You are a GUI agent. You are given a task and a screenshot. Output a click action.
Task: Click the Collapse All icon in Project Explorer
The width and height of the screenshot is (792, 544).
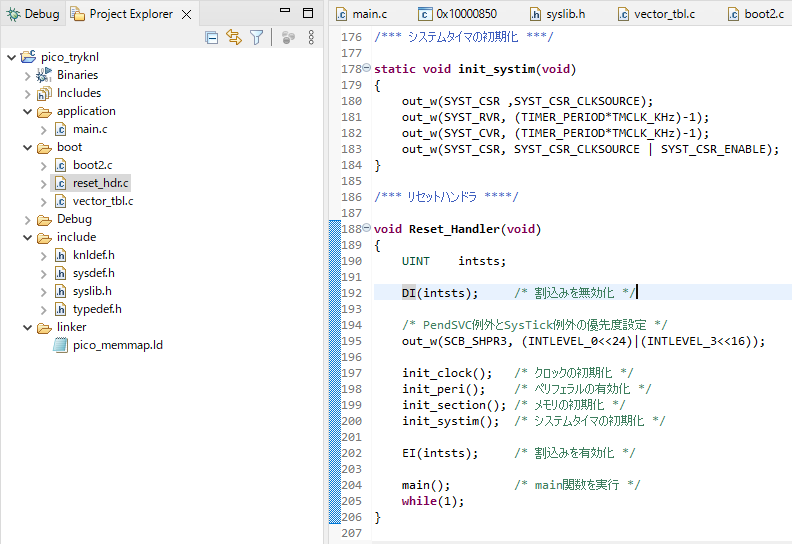pyautogui.click(x=211, y=37)
